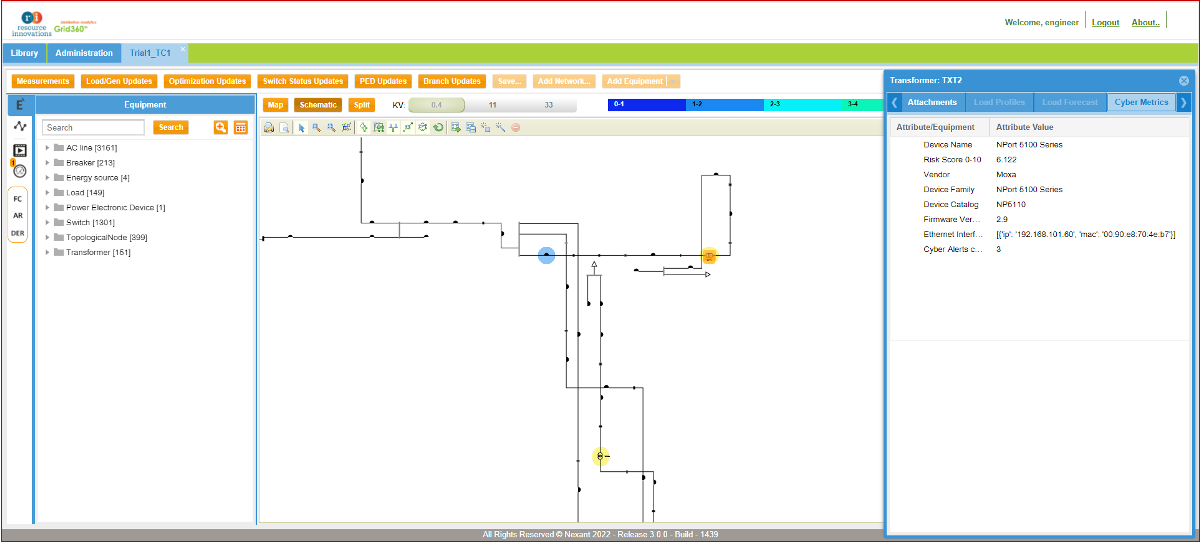
Task: Click the orange magnifier icon beside Search
Action: 221,127
